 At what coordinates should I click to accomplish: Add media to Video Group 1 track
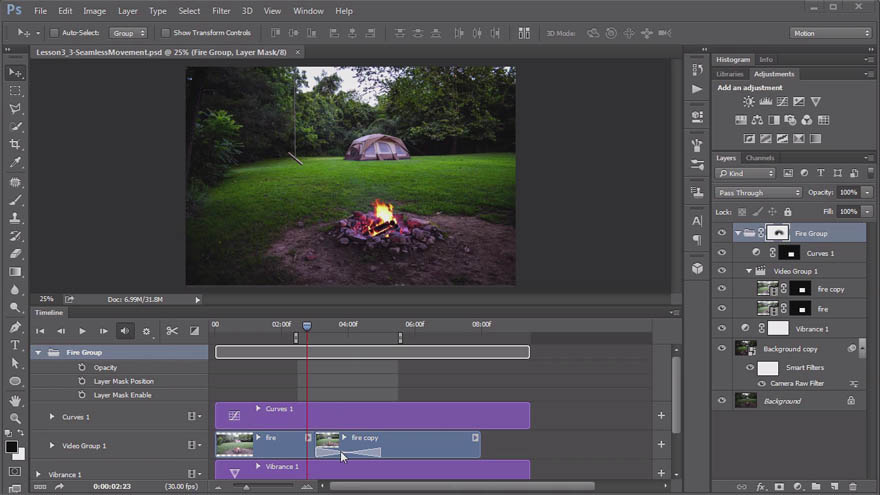(661, 444)
